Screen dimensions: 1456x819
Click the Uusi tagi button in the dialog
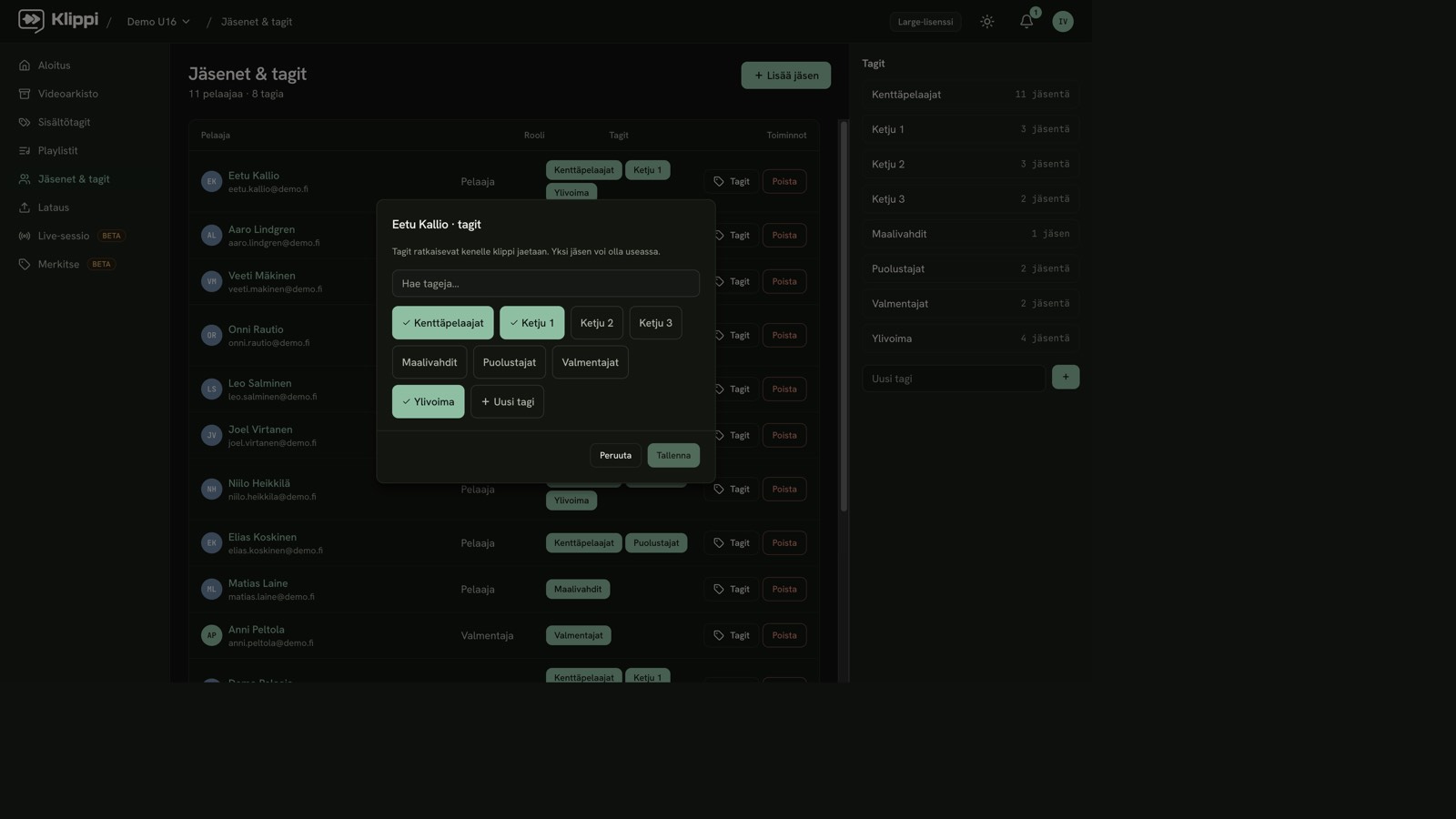click(x=508, y=402)
